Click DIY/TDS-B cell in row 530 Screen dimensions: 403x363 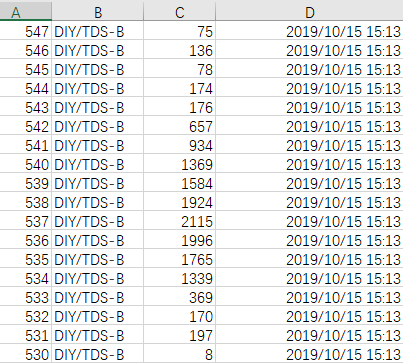98,354
